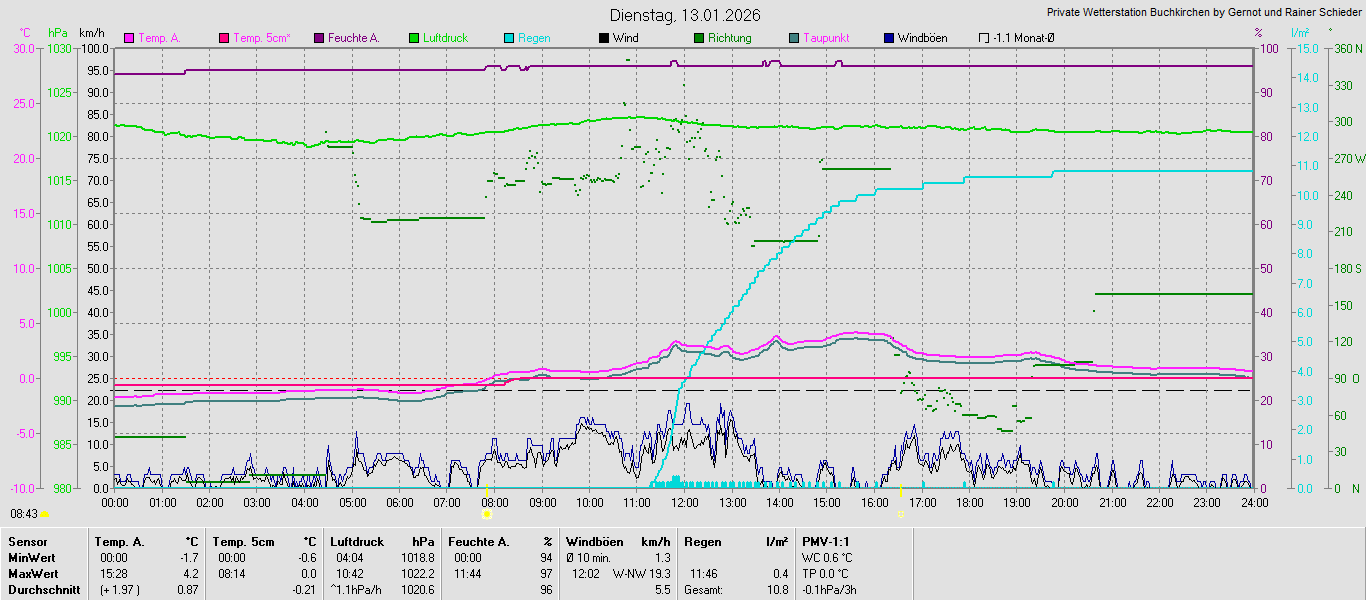Viewport: 1366px width, 600px height.
Task: Click the teal Taupunkt legend square
Action: (794, 38)
